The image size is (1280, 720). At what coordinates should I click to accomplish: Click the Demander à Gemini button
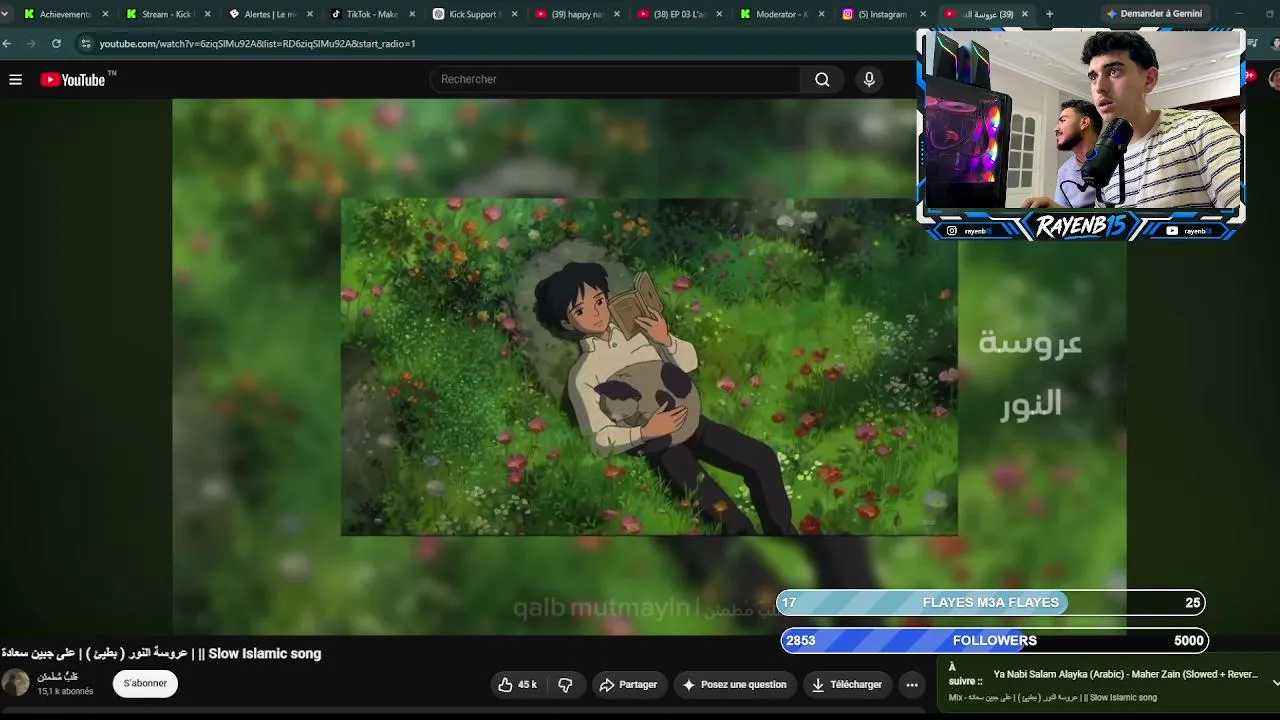click(x=1153, y=14)
